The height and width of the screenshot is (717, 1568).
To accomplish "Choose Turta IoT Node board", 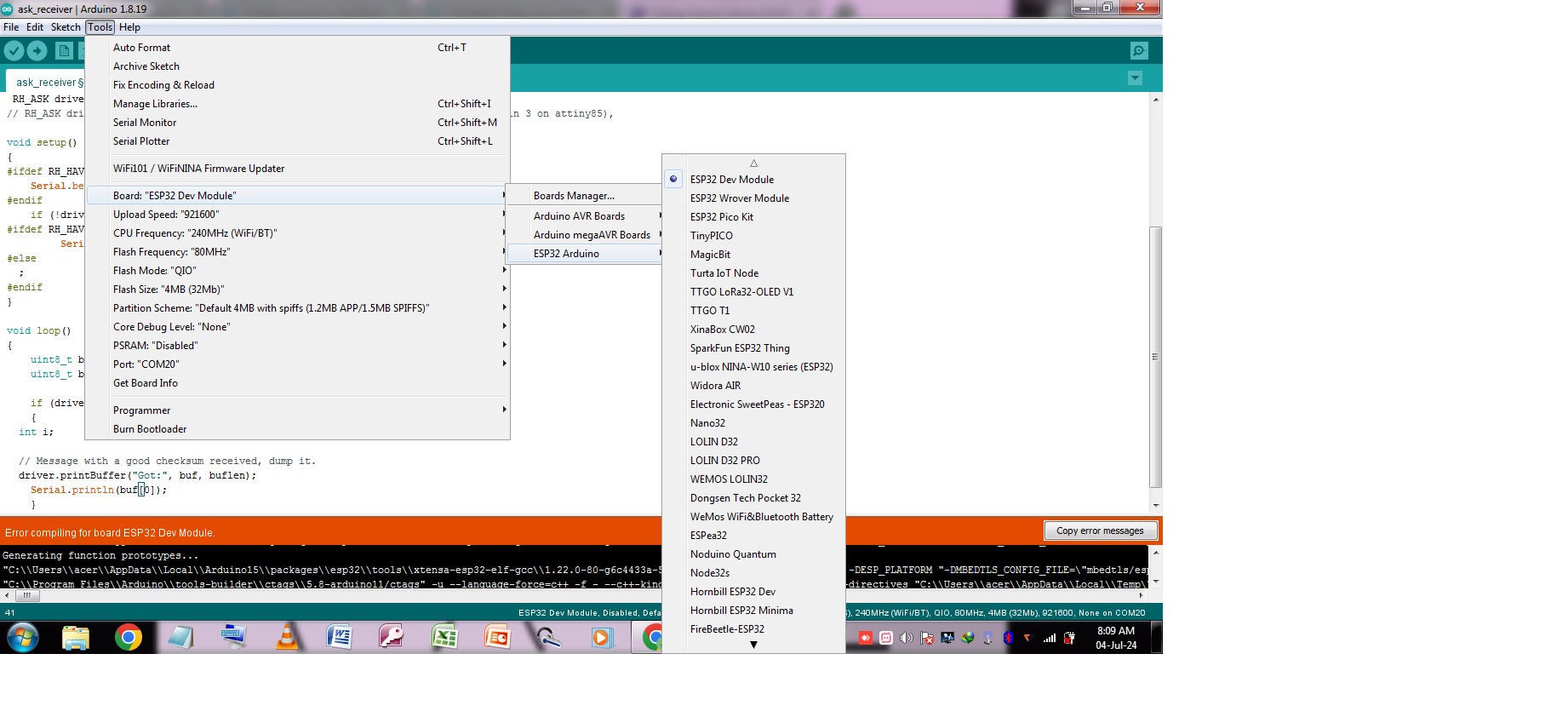I will pyautogui.click(x=753, y=273).
